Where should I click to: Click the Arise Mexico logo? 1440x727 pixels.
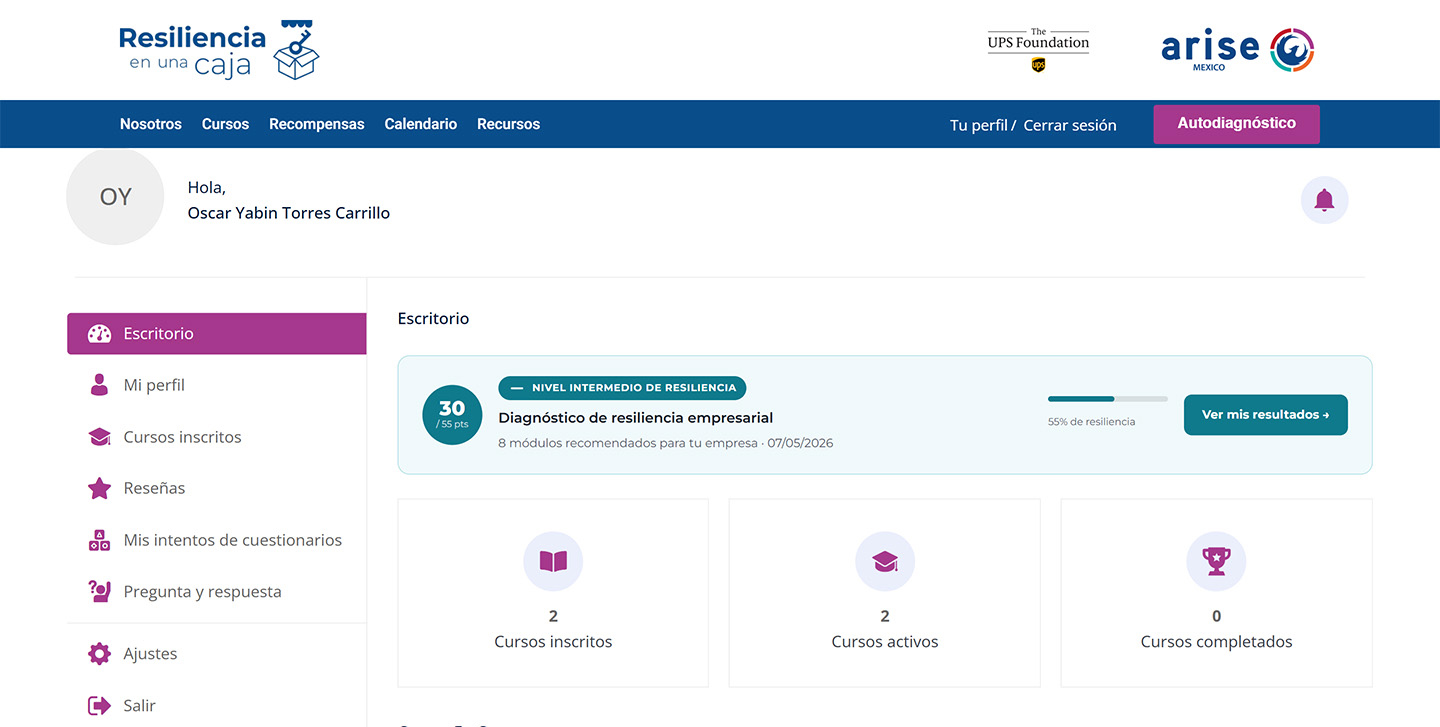[1237, 50]
